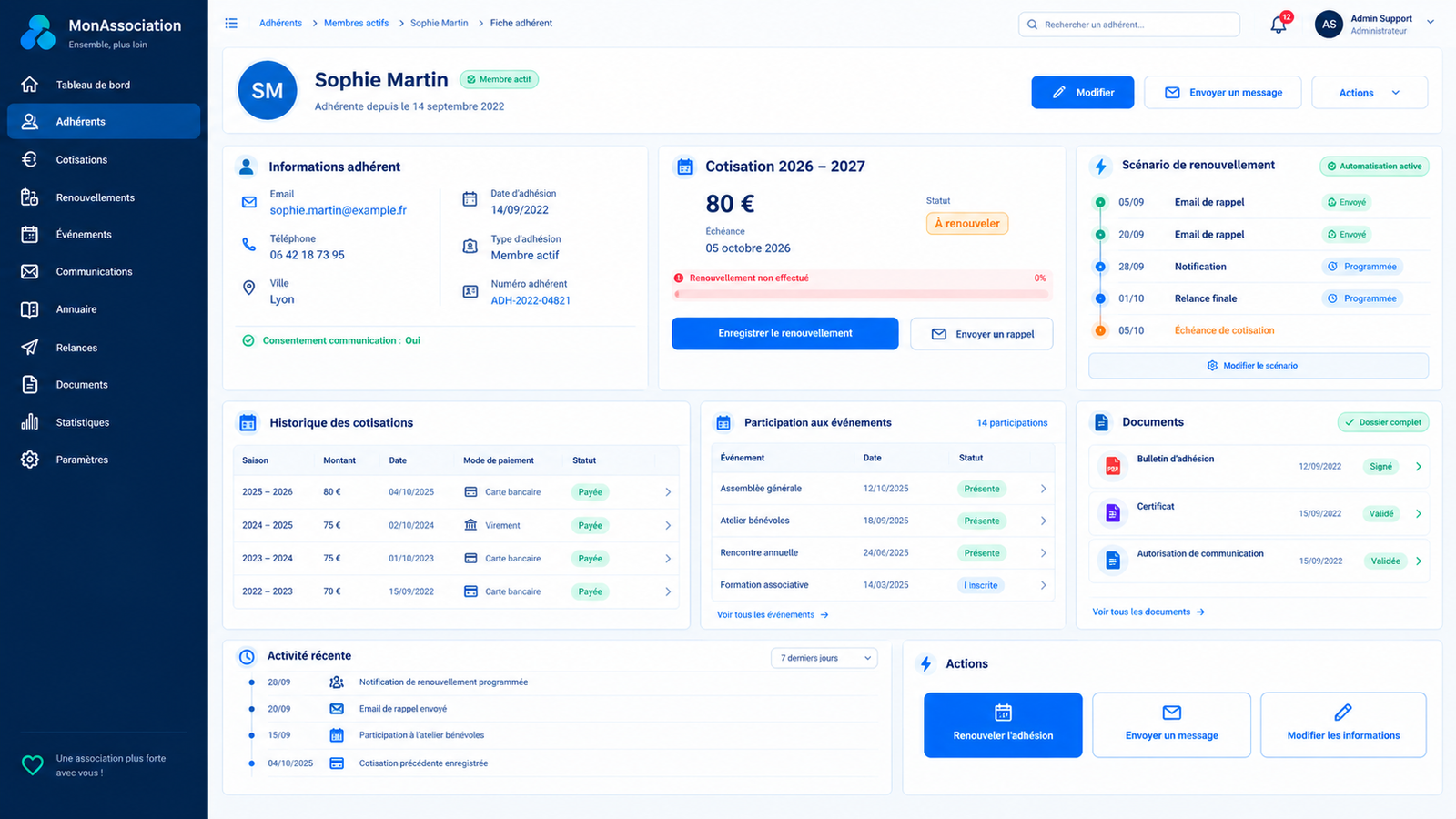Screen dimensions: 1456x819
Task: Focus the Rechercher un adhérent field
Action: coord(1128,25)
